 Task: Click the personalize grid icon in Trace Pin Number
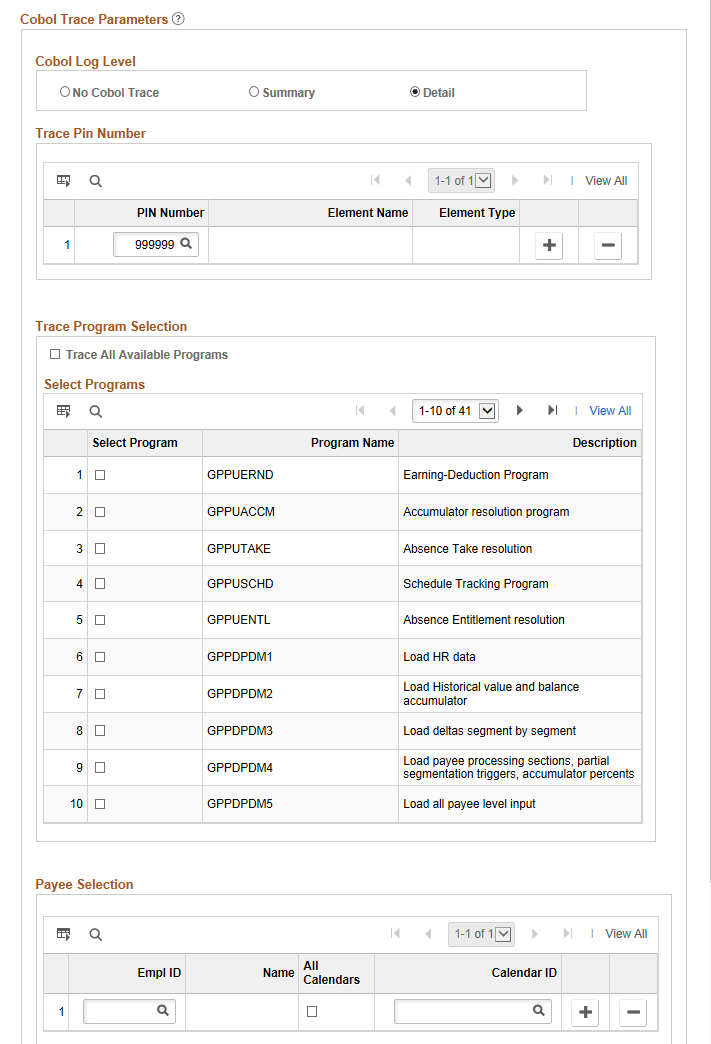(x=64, y=180)
